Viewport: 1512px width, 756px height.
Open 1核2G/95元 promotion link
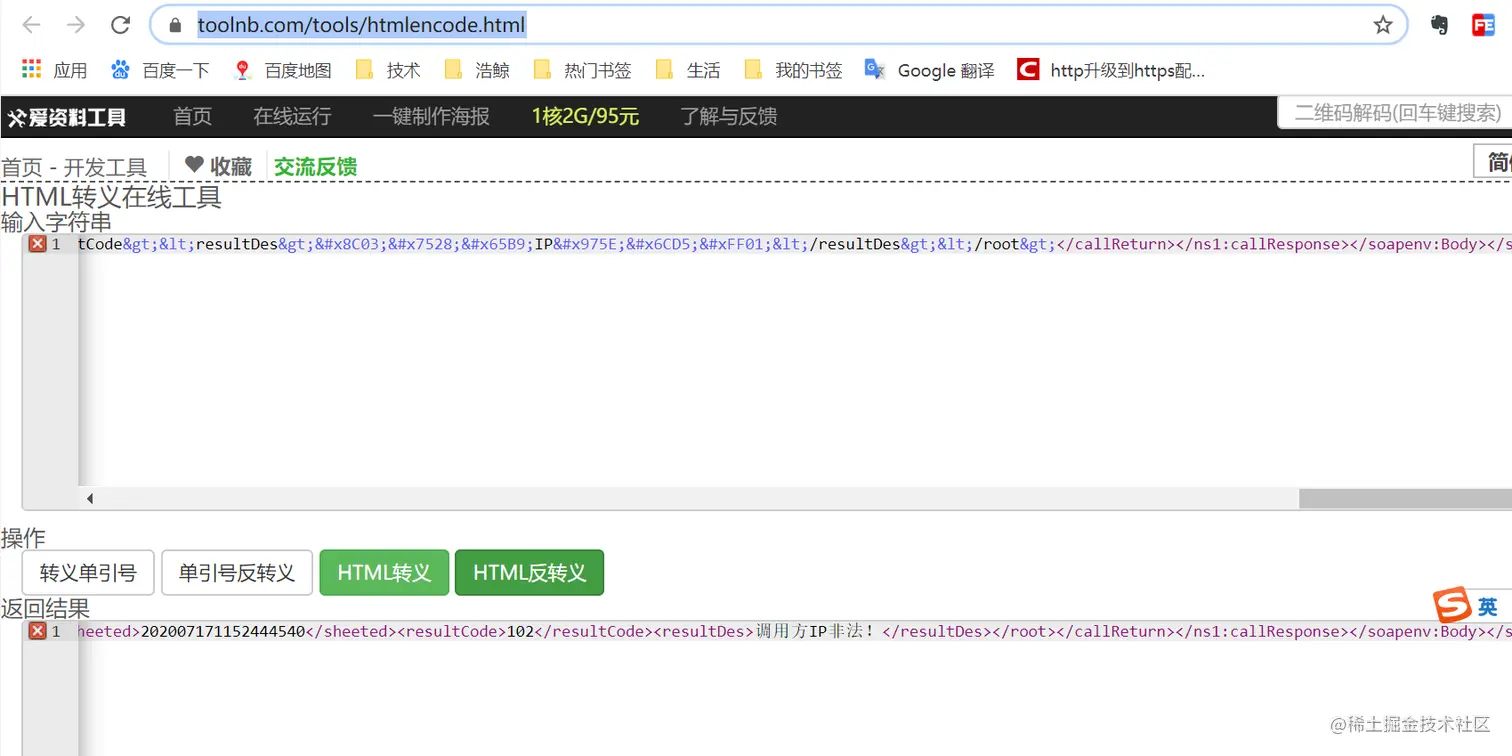tap(585, 116)
